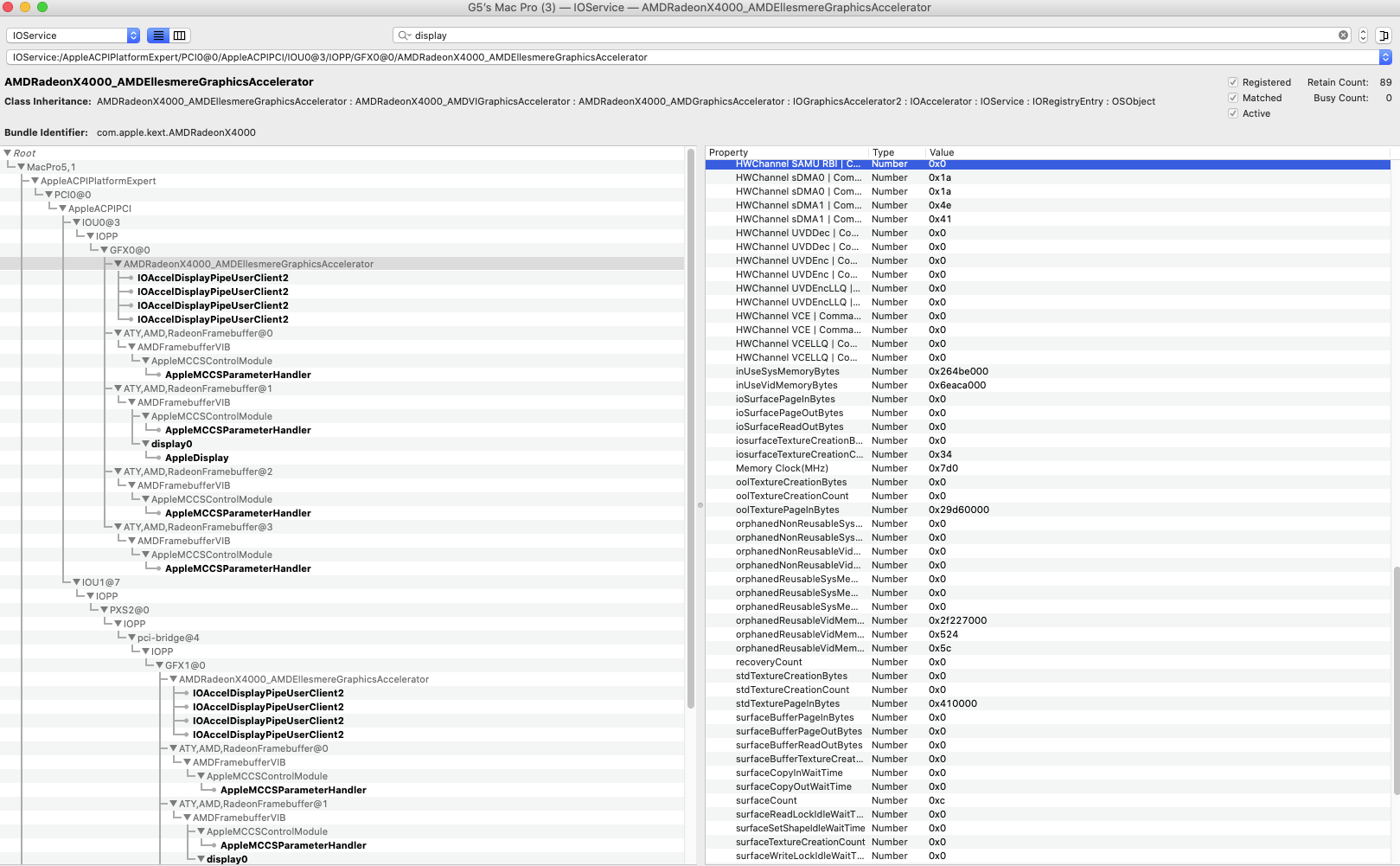Collapse the pci-bridge@4 node
The height and width of the screenshot is (866, 1400).
coord(132,638)
